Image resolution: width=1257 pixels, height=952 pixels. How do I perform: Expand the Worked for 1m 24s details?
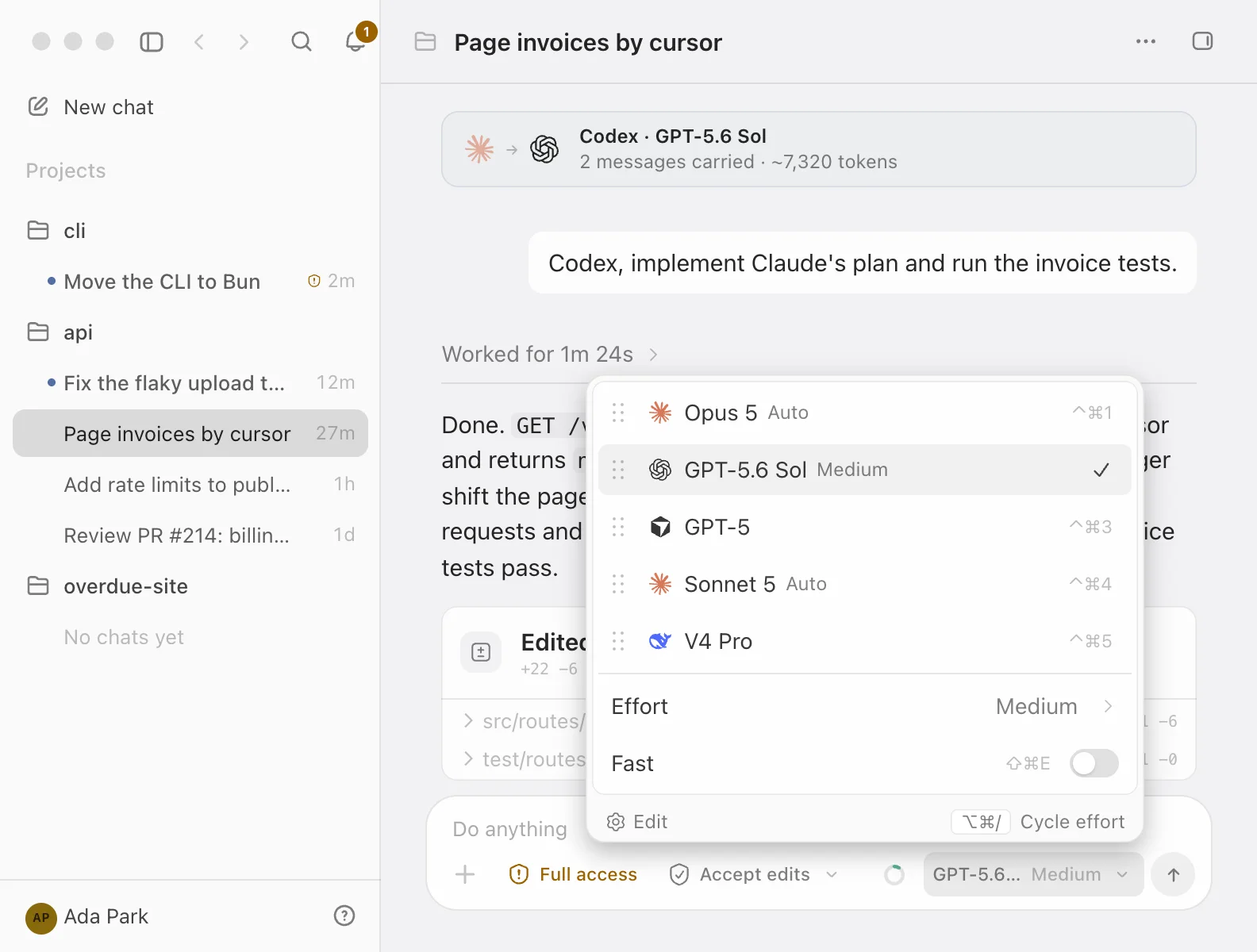point(550,354)
